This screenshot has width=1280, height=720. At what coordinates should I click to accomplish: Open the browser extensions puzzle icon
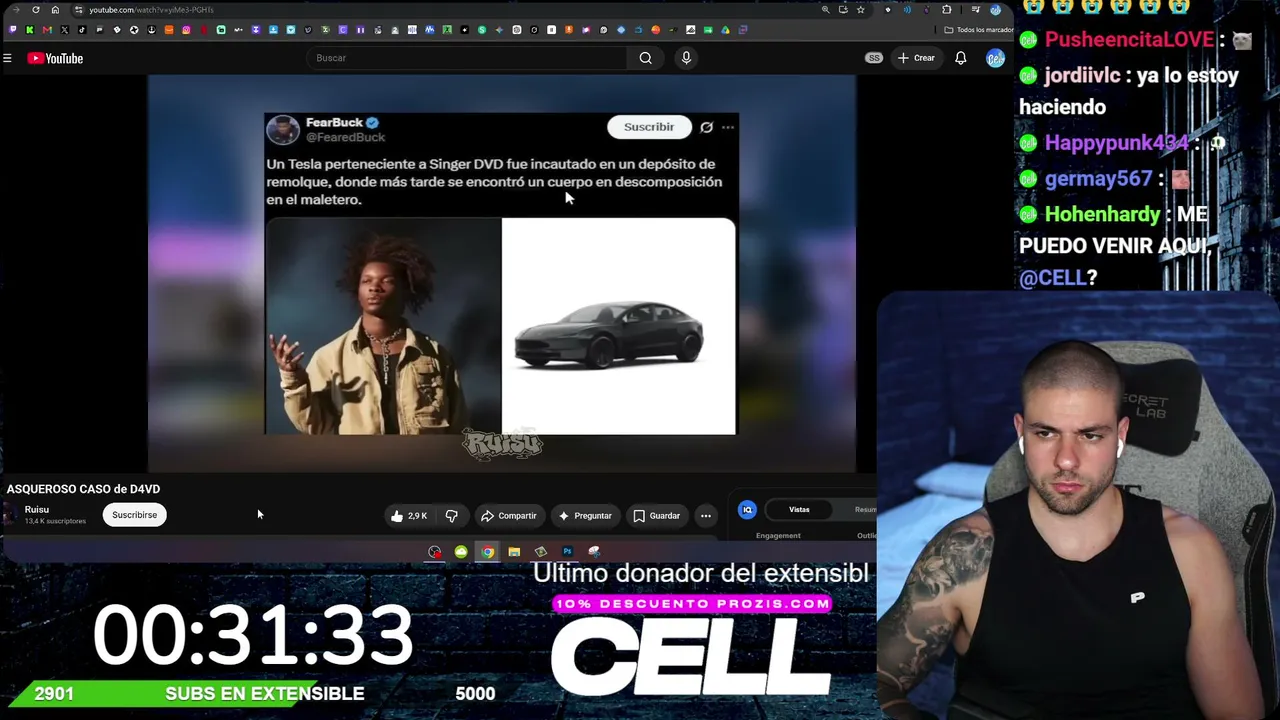coord(946,10)
